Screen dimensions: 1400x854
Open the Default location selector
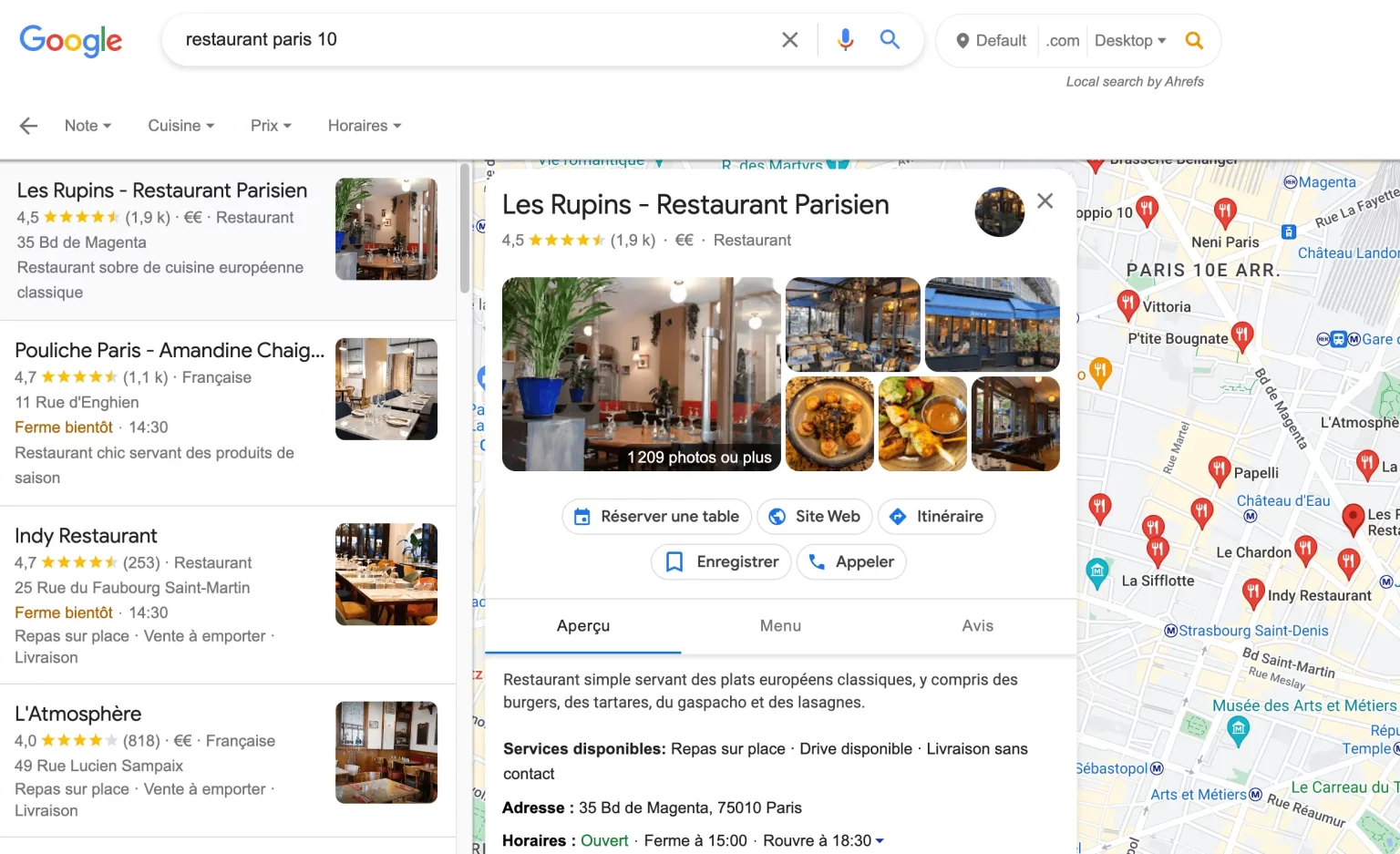click(x=991, y=41)
